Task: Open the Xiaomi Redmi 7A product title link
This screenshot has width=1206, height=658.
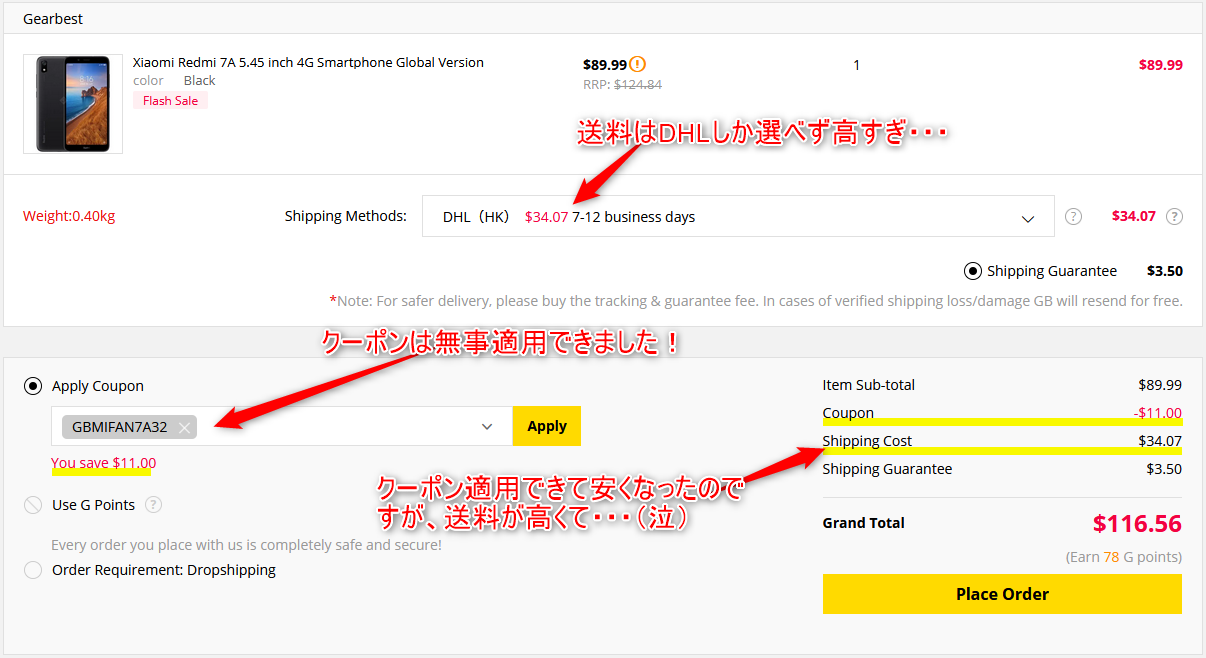Action: coord(308,62)
